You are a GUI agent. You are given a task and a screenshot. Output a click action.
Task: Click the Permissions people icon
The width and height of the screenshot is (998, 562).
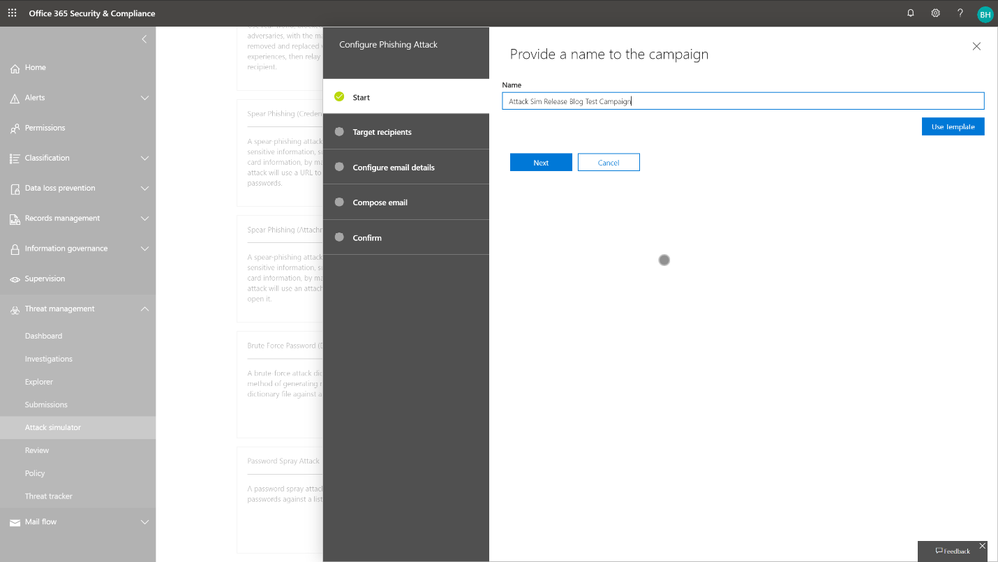click(x=15, y=129)
